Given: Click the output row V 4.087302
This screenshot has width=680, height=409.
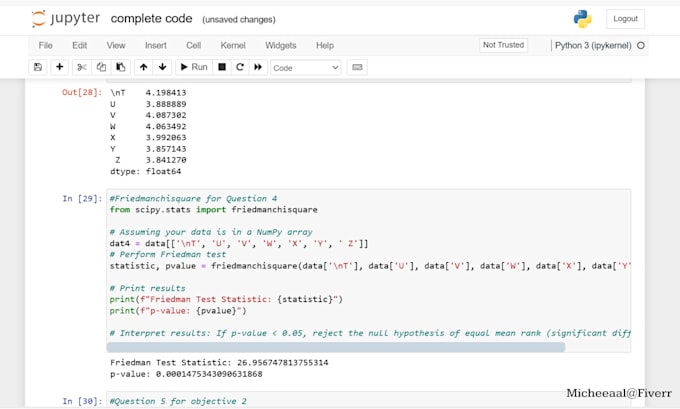Looking at the screenshot, I should point(148,115).
